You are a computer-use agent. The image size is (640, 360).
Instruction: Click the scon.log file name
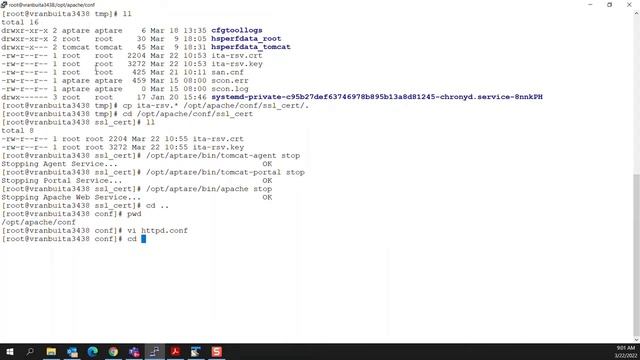(230, 89)
